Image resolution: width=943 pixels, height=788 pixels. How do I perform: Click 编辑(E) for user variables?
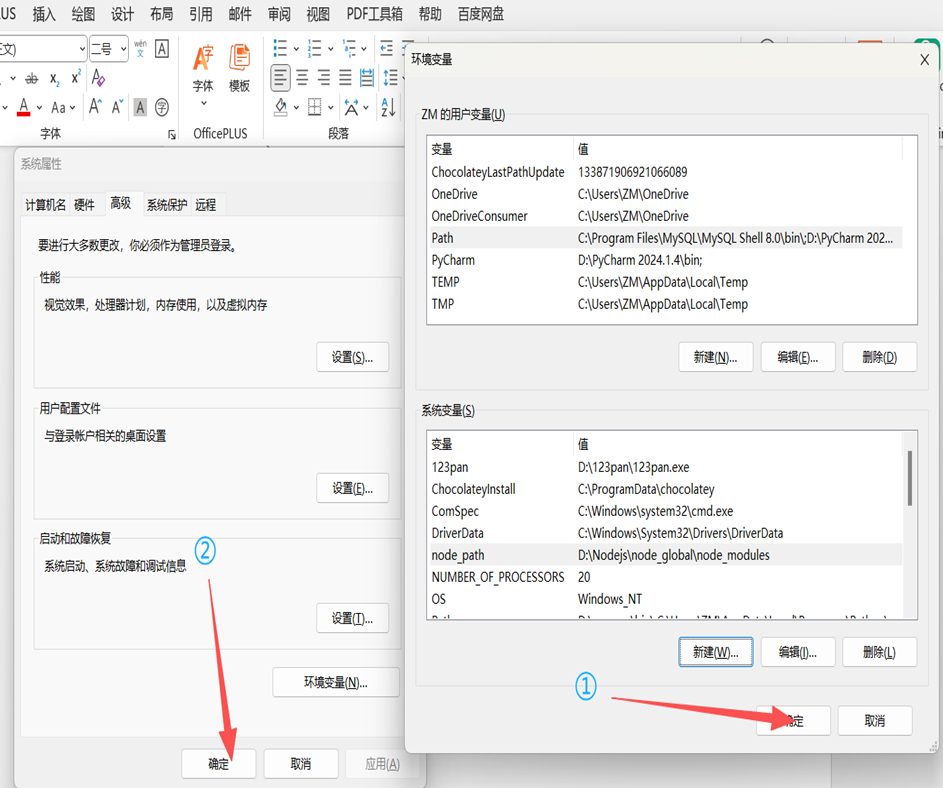click(797, 357)
